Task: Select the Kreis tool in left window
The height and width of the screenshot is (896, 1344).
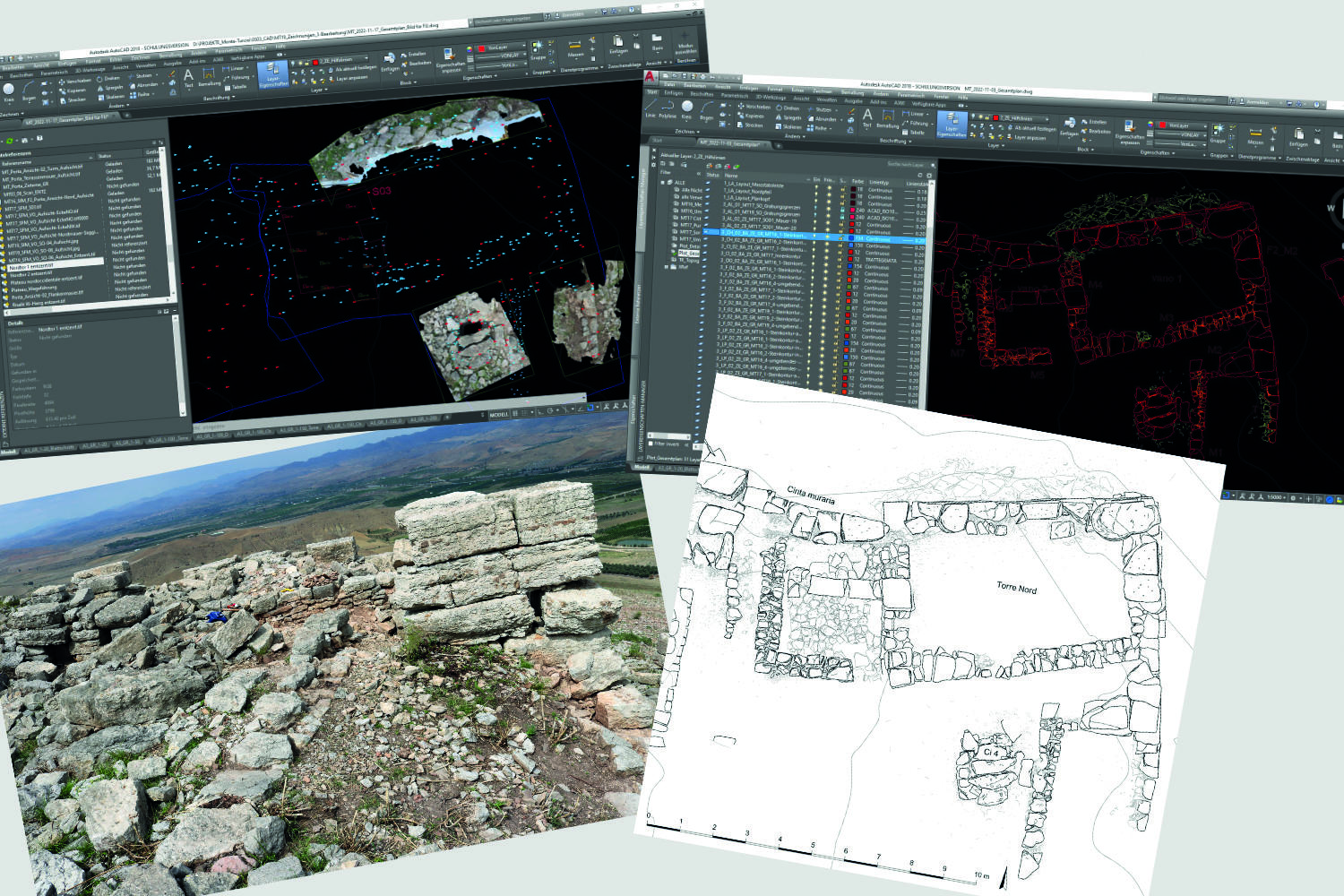Action: click(8, 93)
